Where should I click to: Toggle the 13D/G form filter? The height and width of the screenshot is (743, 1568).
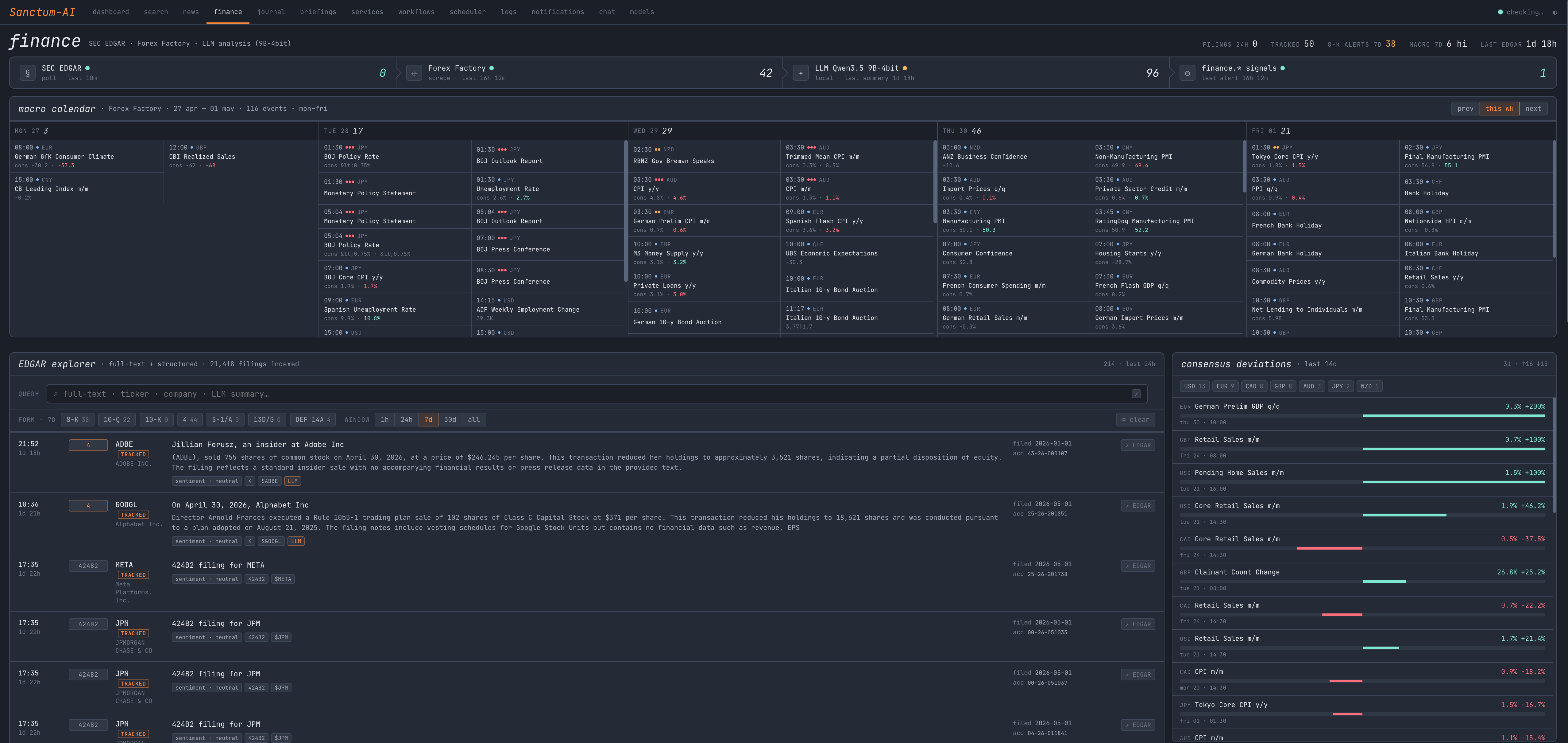click(267, 420)
